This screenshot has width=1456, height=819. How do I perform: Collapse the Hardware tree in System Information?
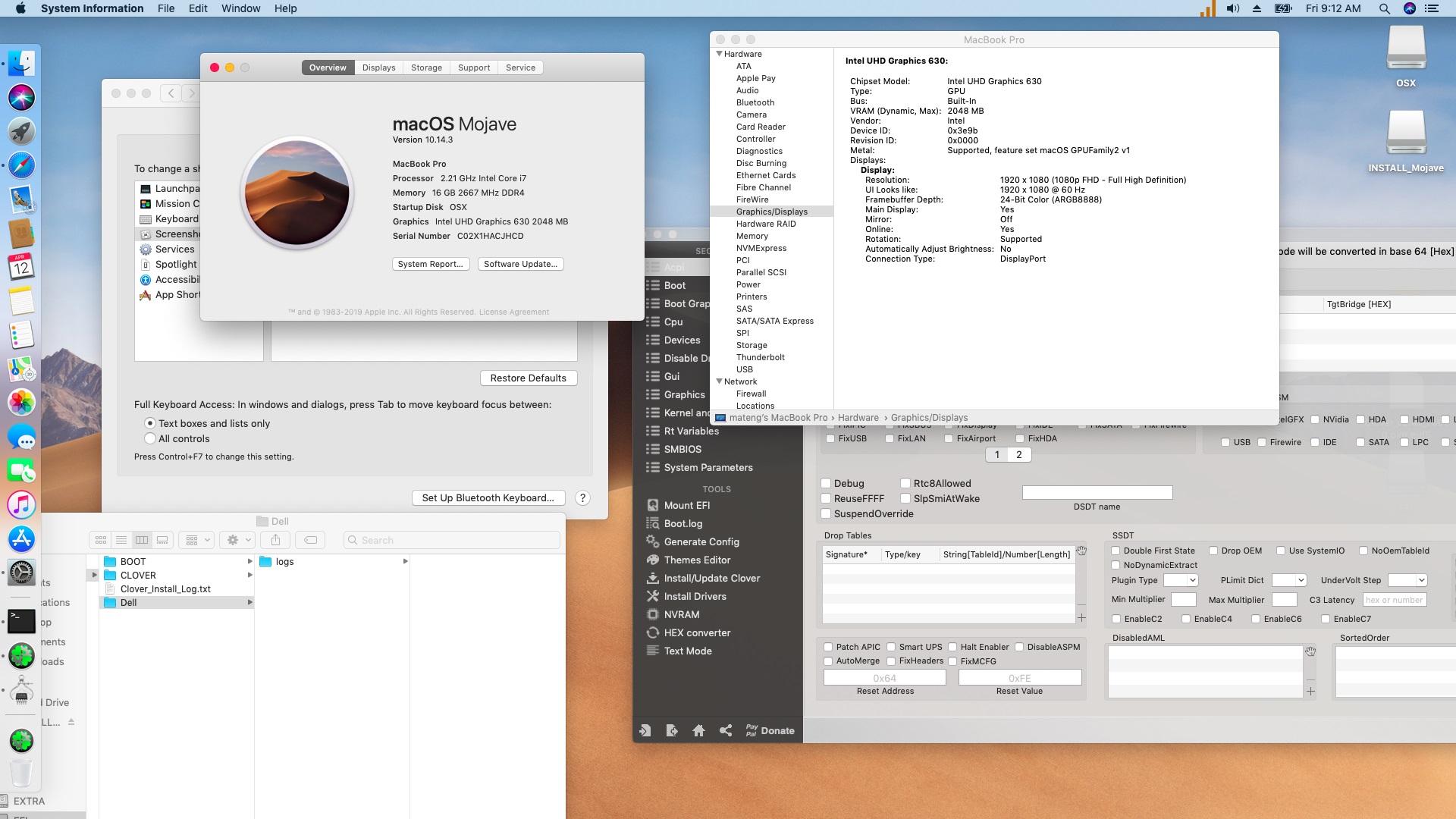[x=719, y=54]
